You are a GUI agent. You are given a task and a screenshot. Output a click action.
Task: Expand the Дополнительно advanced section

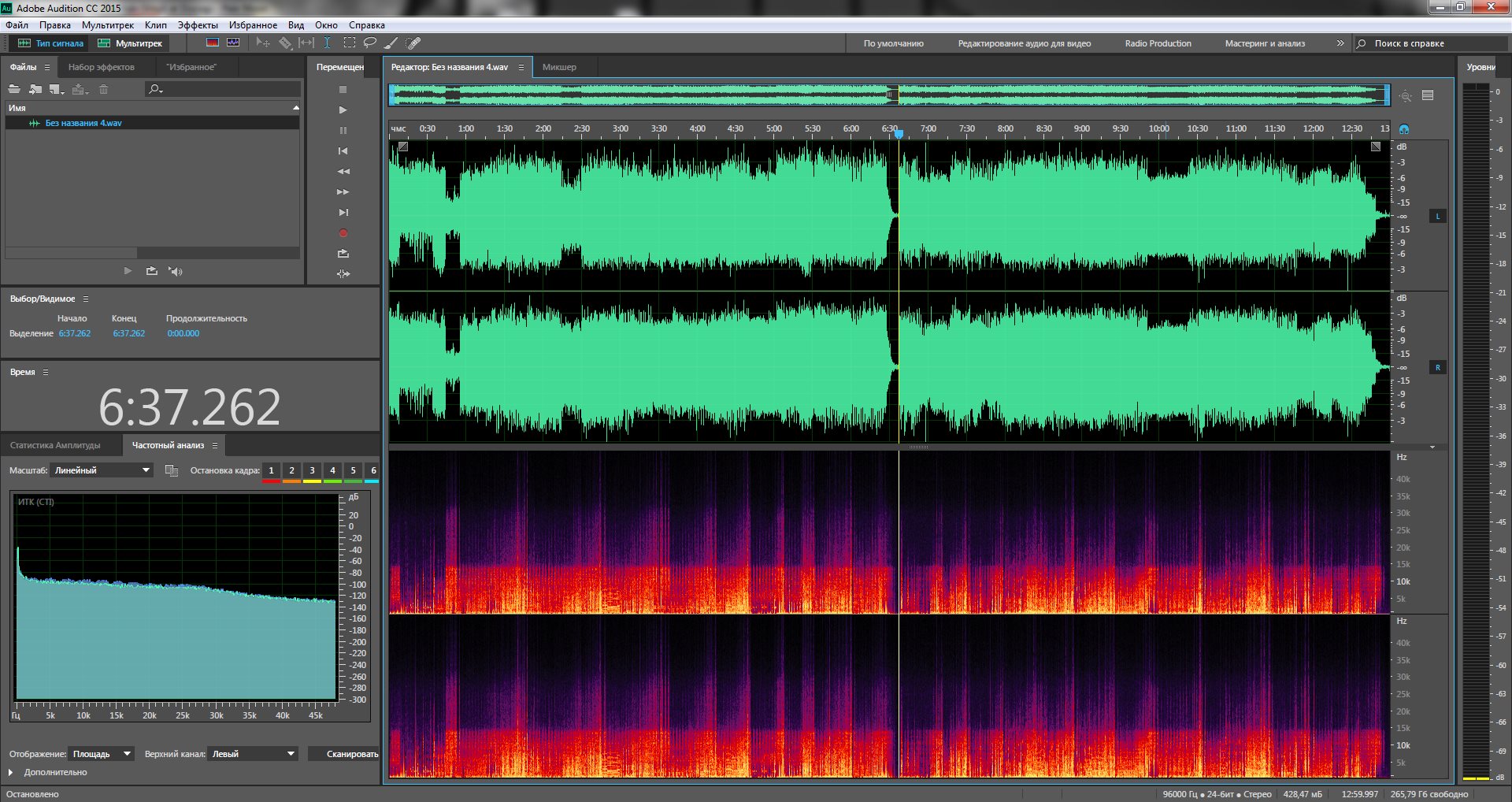[11, 772]
